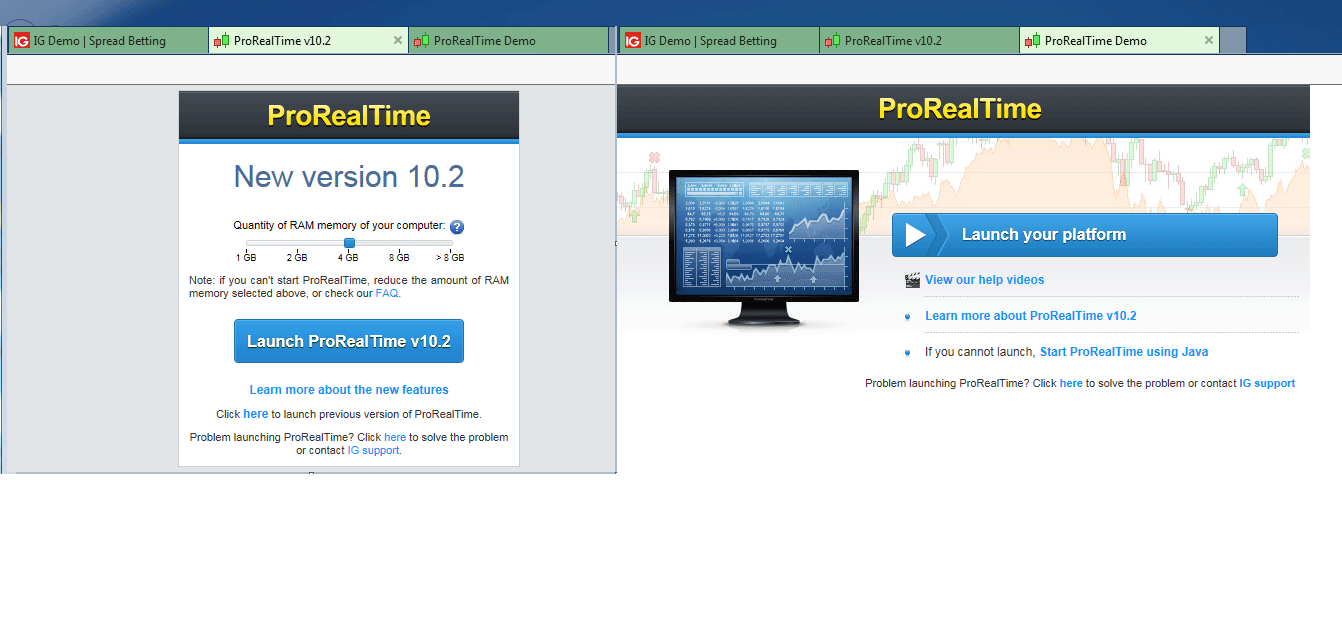Set the RAM slider to 8 GB
The height and width of the screenshot is (622, 1342).
coord(400,242)
